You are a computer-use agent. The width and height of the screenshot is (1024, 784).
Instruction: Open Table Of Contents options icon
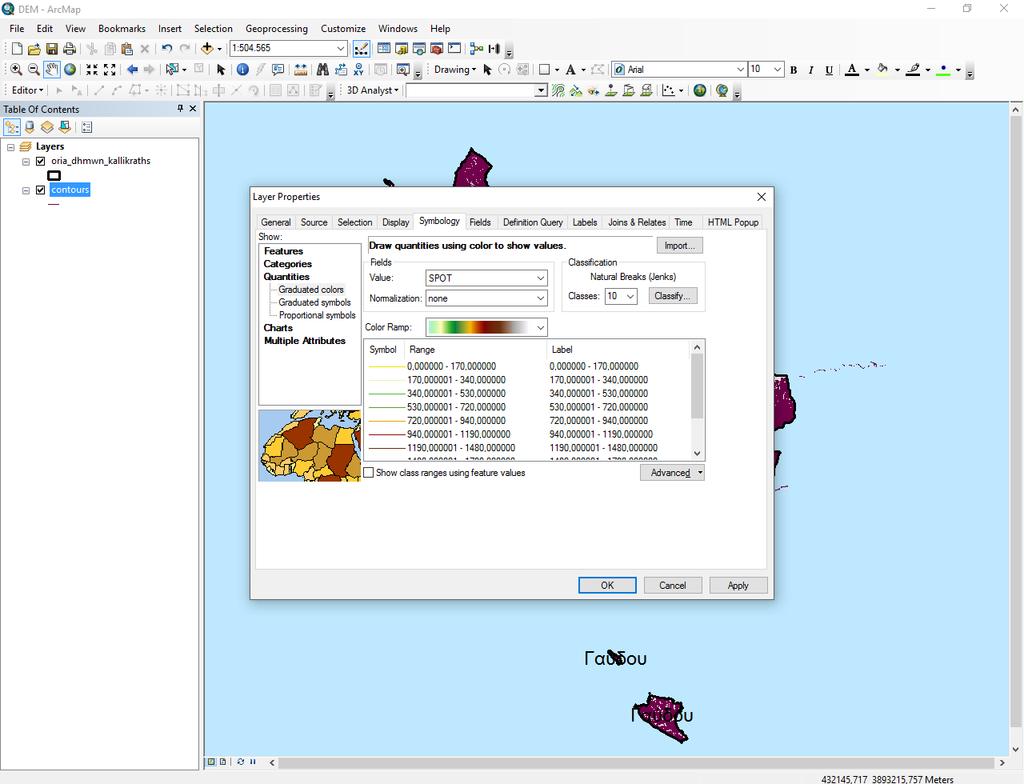point(87,127)
